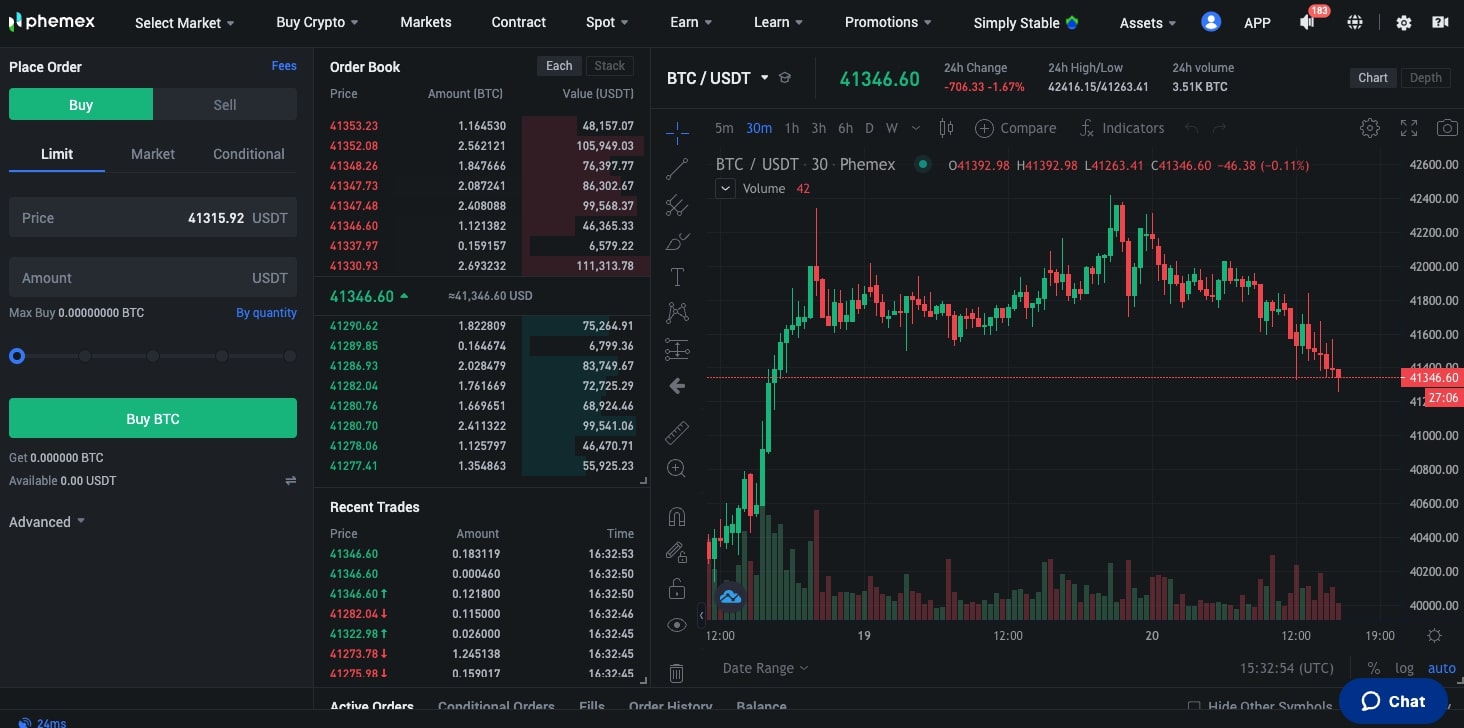The width and height of the screenshot is (1464, 728).
Task: Toggle stay-in-drawing-mode pencil lock
Action: click(x=677, y=552)
